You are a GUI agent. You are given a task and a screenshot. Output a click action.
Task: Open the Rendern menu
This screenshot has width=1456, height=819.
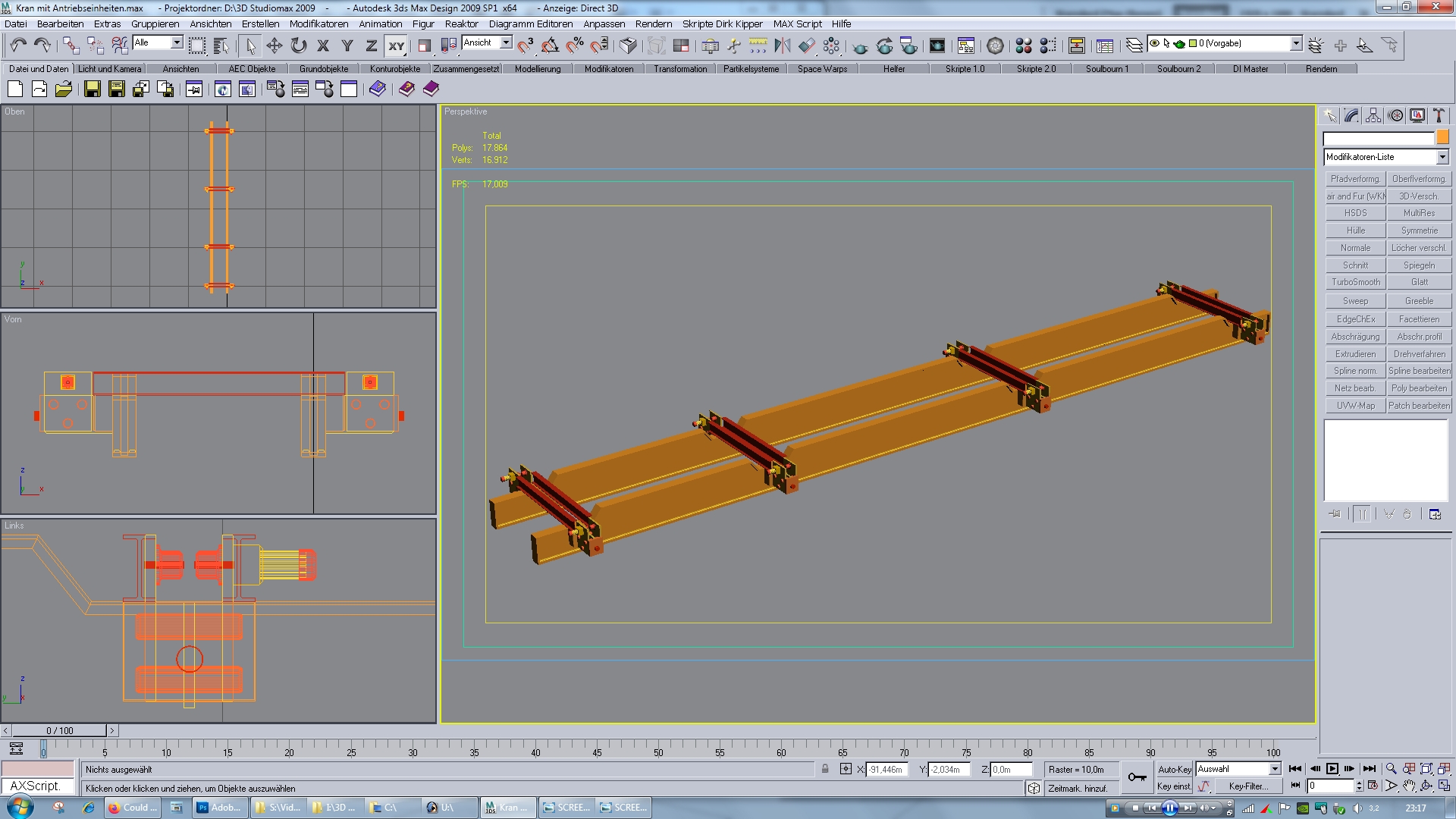(653, 24)
